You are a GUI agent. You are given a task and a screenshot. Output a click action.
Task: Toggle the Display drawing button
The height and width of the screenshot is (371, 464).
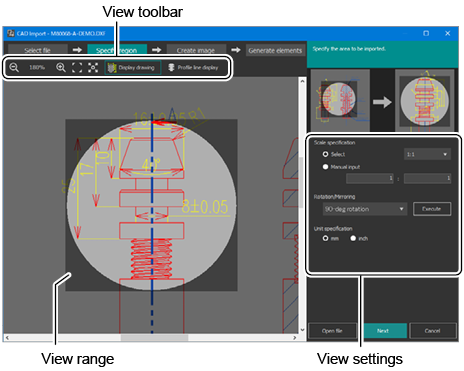133,67
